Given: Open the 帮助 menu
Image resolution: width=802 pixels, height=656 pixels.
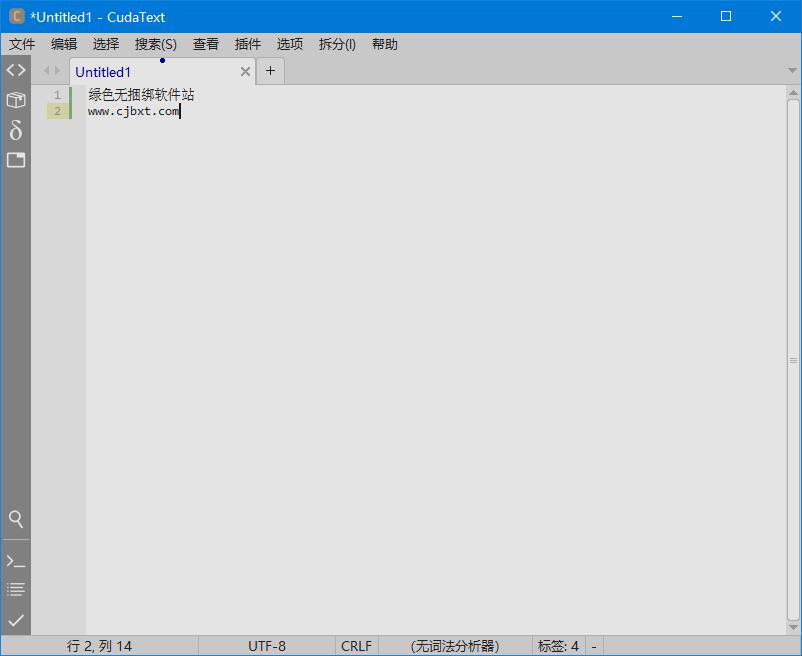Looking at the screenshot, I should pos(385,44).
